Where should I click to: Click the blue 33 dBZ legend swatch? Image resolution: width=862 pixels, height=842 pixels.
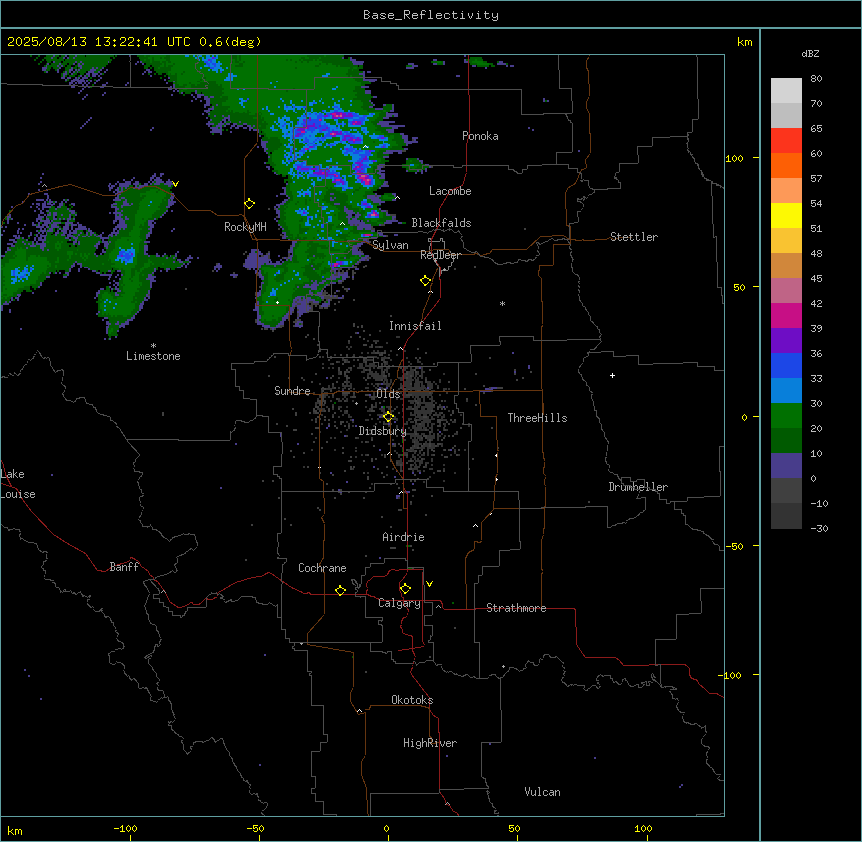(786, 365)
